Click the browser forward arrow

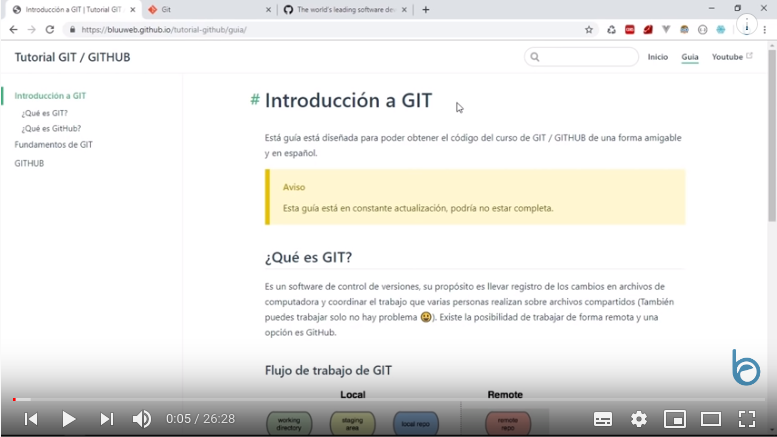pyautogui.click(x=31, y=30)
